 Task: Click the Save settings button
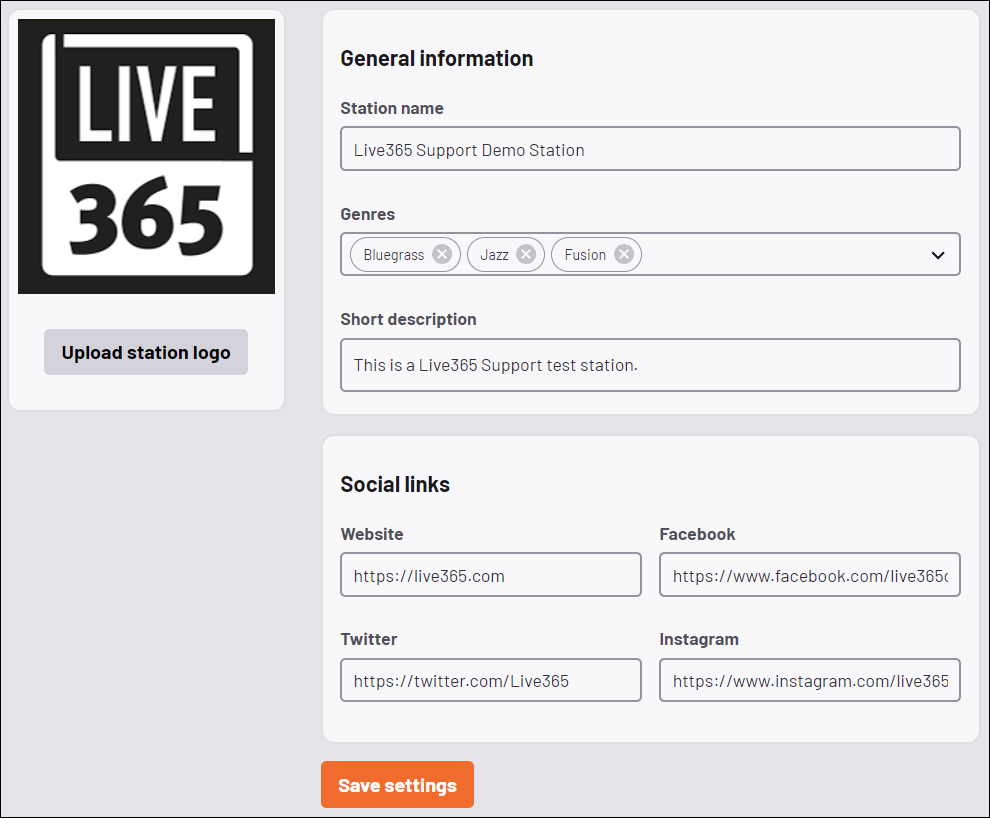(397, 785)
